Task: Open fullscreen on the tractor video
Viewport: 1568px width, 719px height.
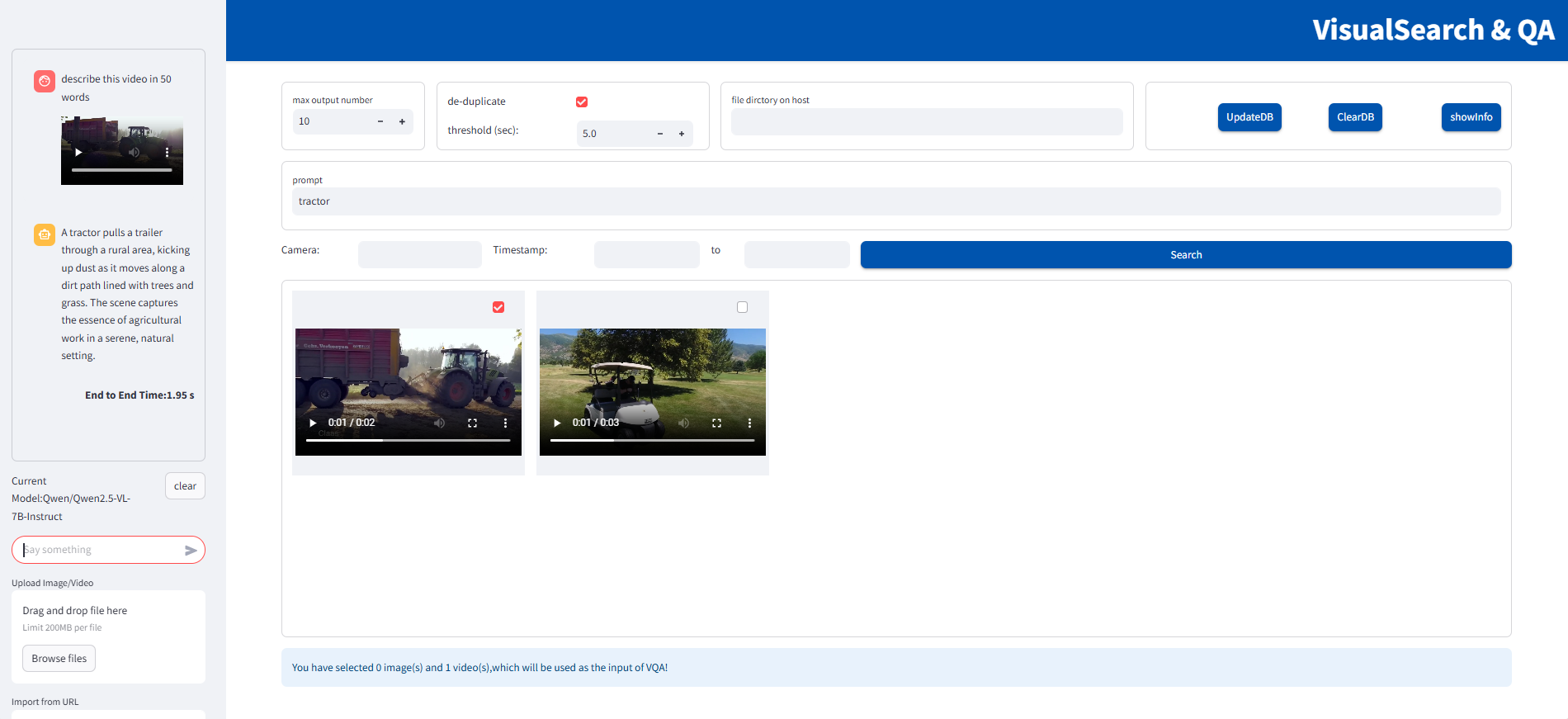Action: 472,423
